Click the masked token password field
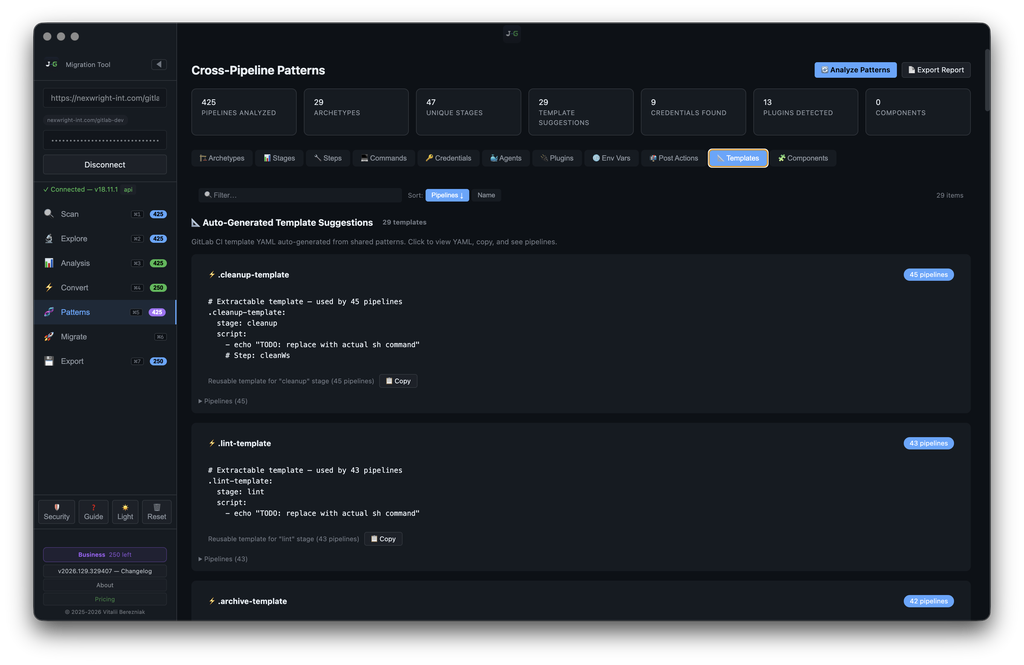This screenshot has width=1024, height=665. tap(104, 140)
